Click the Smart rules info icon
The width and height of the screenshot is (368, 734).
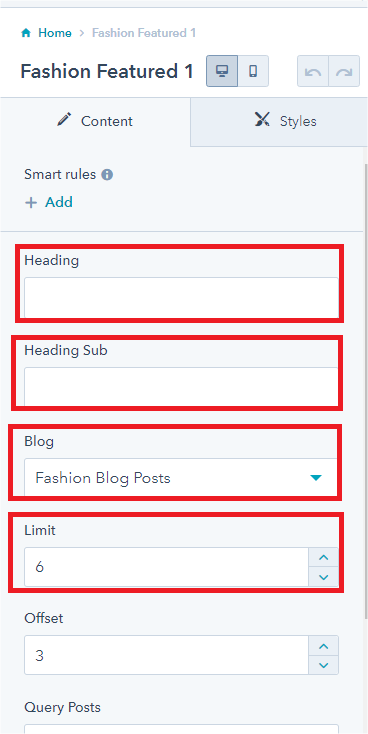(107, 175)
